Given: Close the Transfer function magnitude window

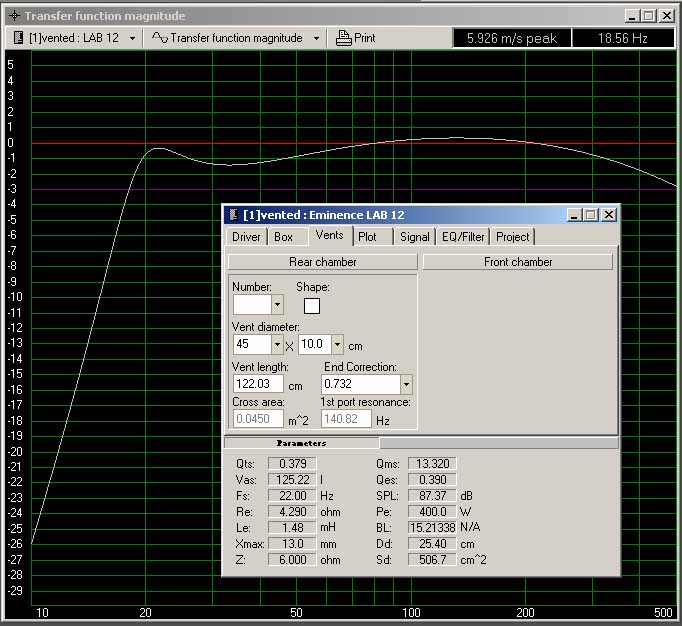Looking at the screenshot, I should [x=667, y=16].
